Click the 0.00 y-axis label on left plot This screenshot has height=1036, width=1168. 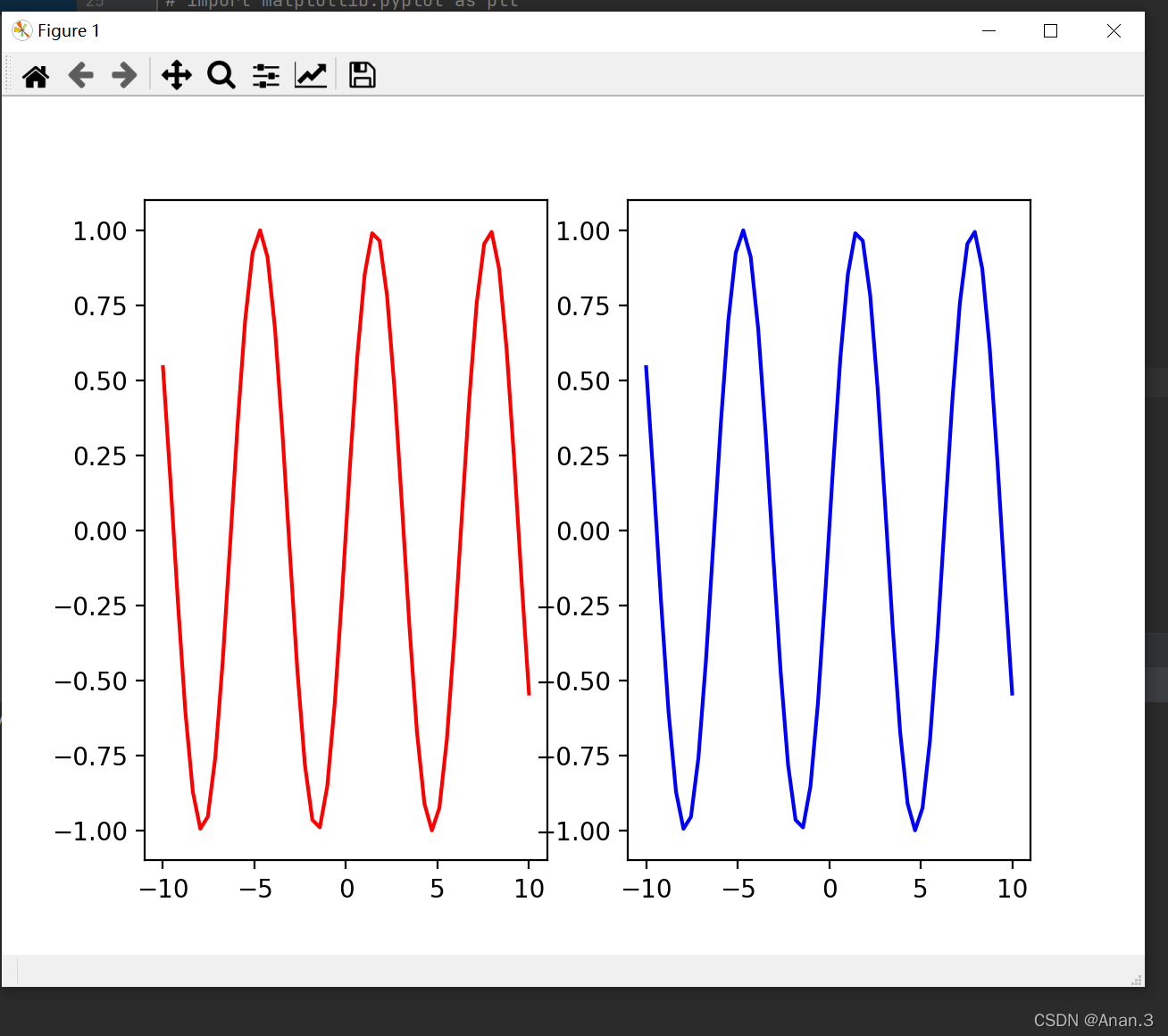click(100, 531)
